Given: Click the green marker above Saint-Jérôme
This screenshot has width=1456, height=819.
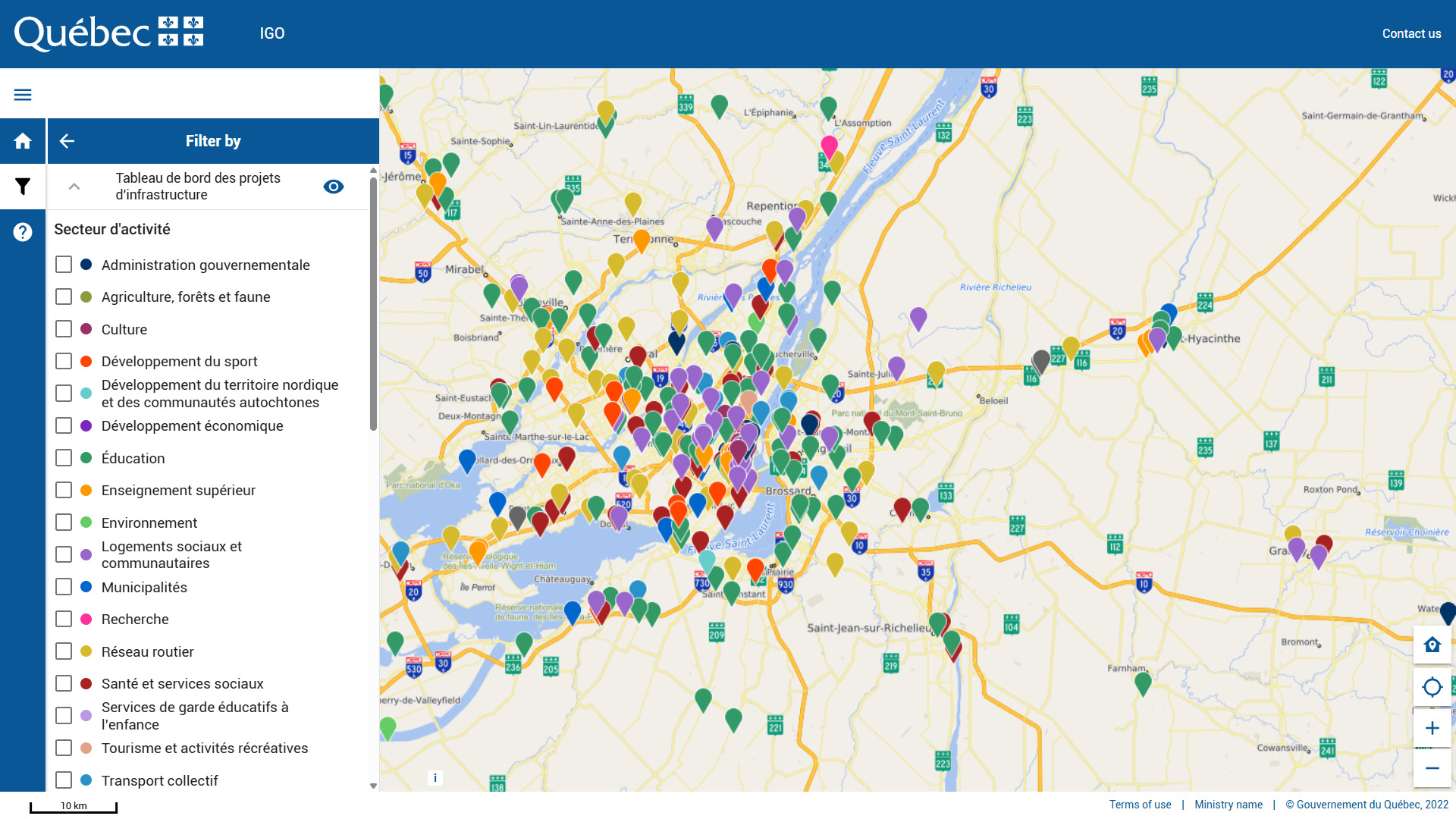Looking at the screenshot, I should click(x=451, y=164).
